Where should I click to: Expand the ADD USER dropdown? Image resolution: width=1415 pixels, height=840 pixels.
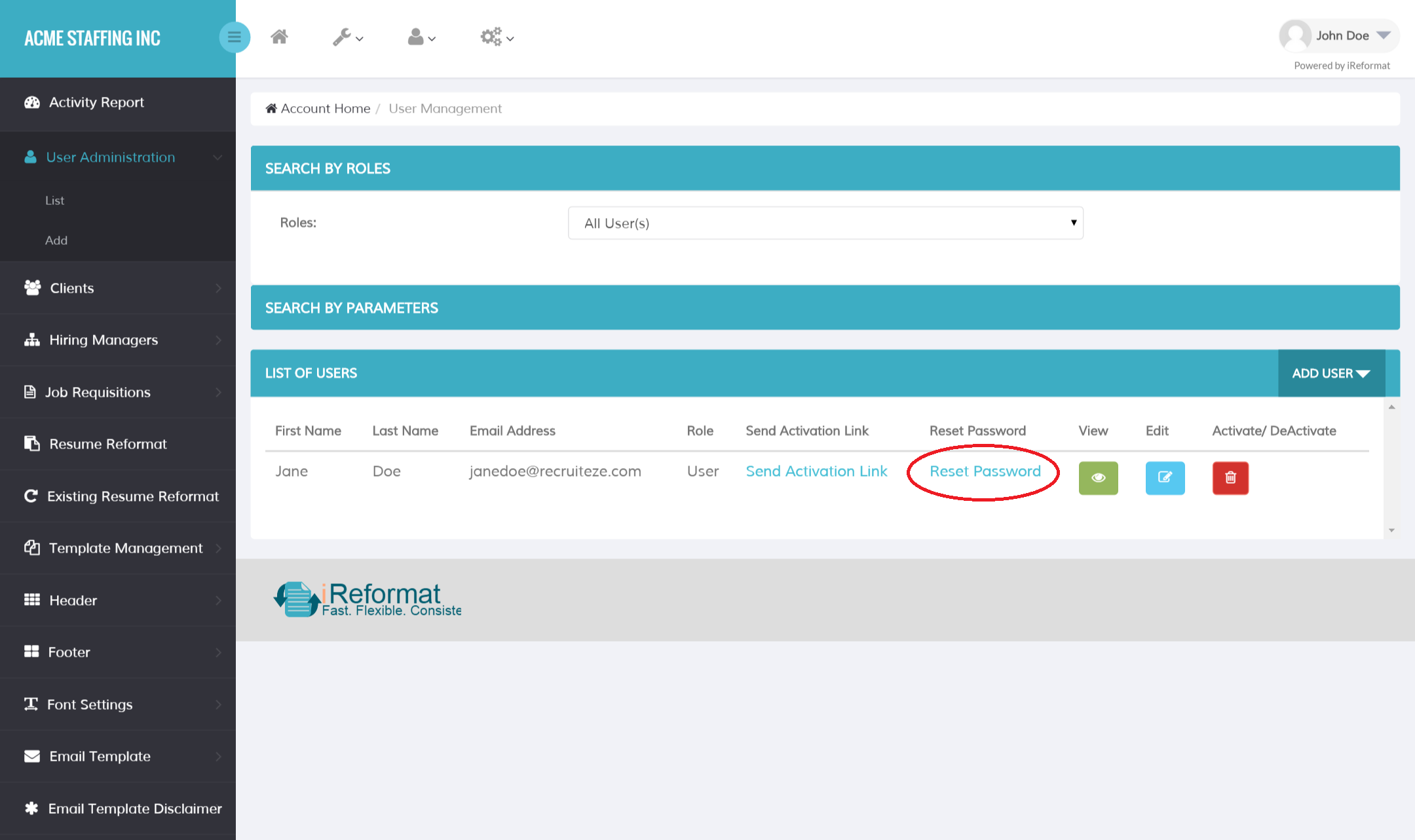click(x=1330, y=373)
